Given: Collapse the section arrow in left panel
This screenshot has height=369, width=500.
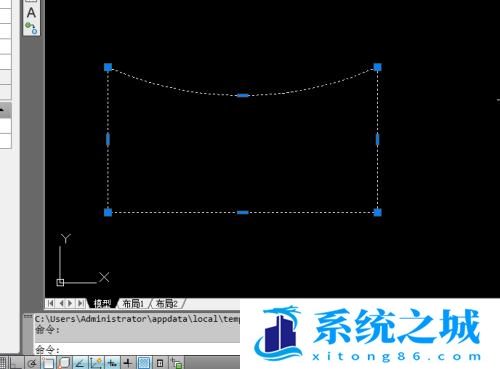Looking at the screenshot, I should pos(2,109).
